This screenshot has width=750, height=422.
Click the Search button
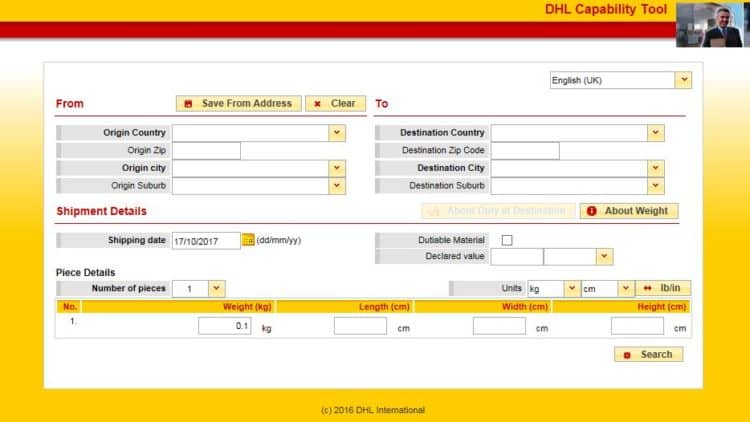coord(649,355)
